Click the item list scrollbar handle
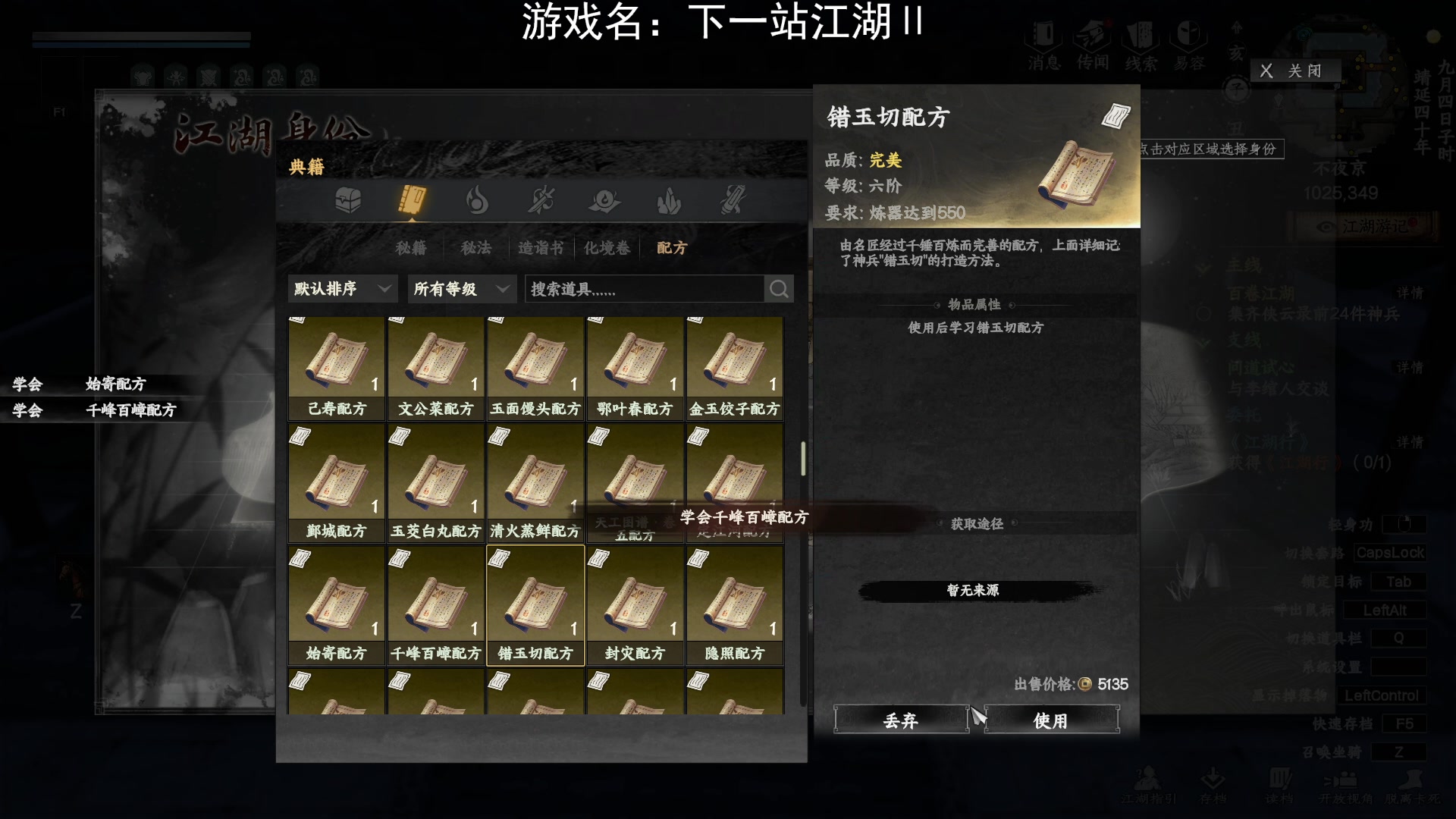 click(x=803, y=459)
